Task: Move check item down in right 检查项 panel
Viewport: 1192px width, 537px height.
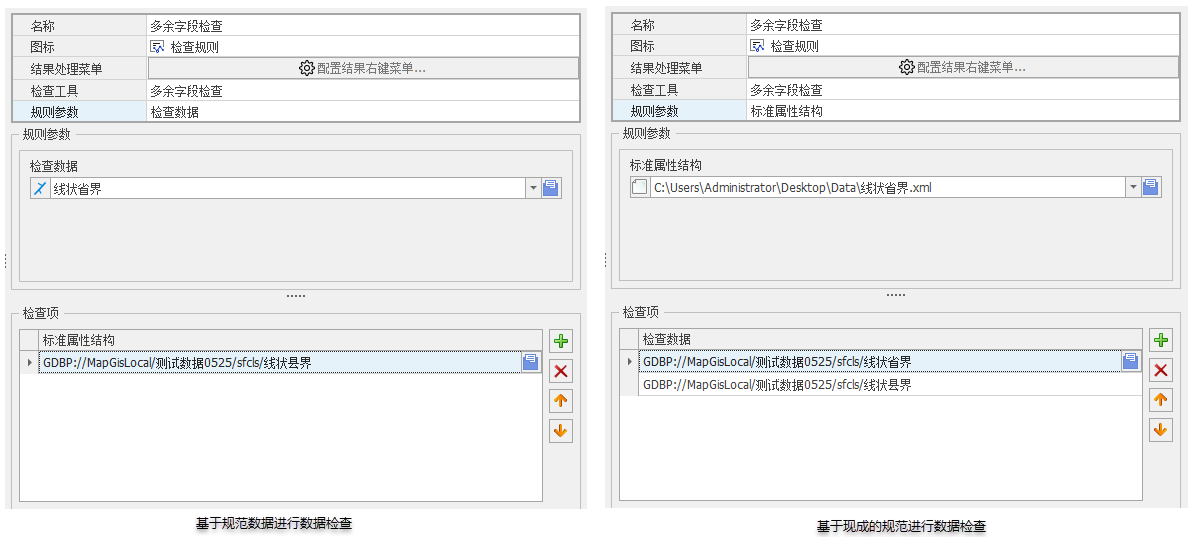Action: (x=1160, y=431)
